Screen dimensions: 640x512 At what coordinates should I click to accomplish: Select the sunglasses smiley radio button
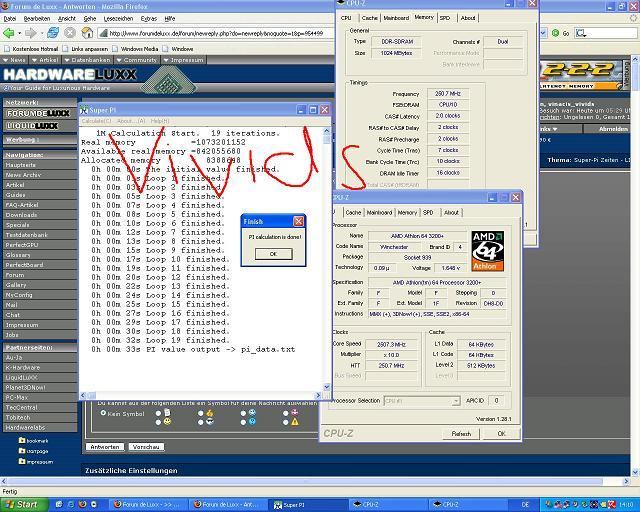coord(201,422)
